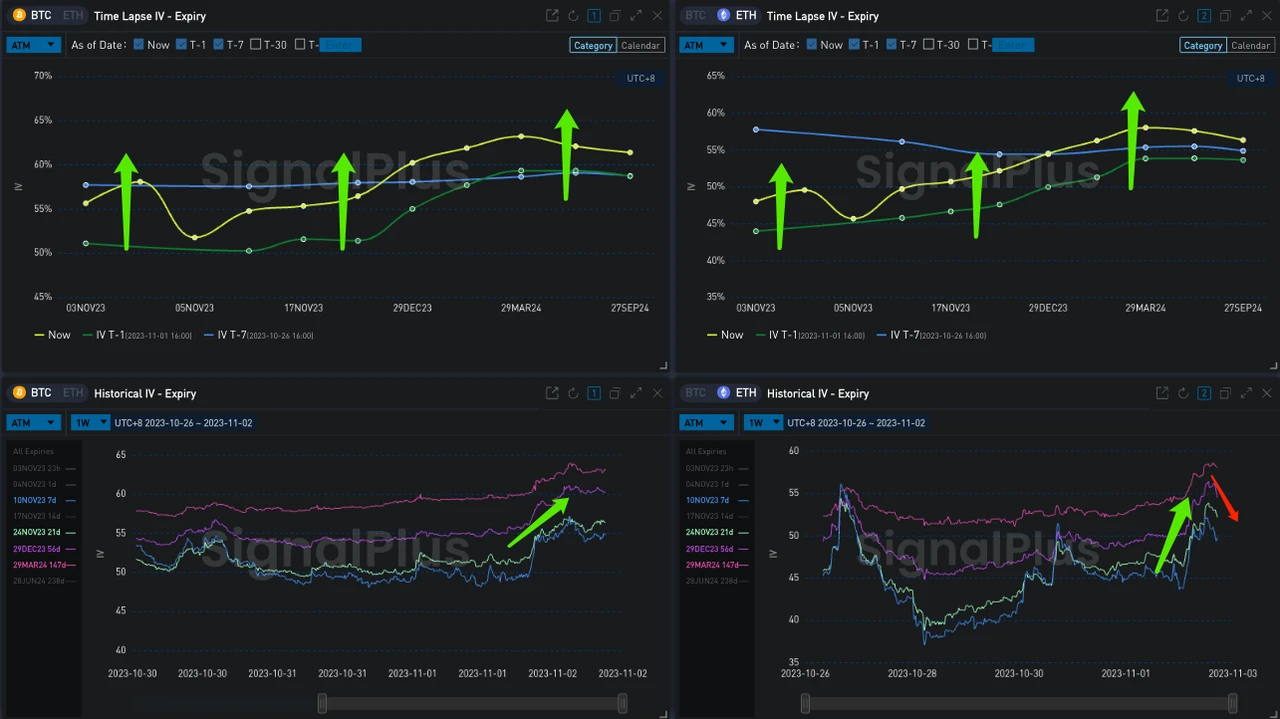Click link group 2 icon on ETH Historical IV
The width and height of the screenshot is (1280, 719).
click(1204, 394)
